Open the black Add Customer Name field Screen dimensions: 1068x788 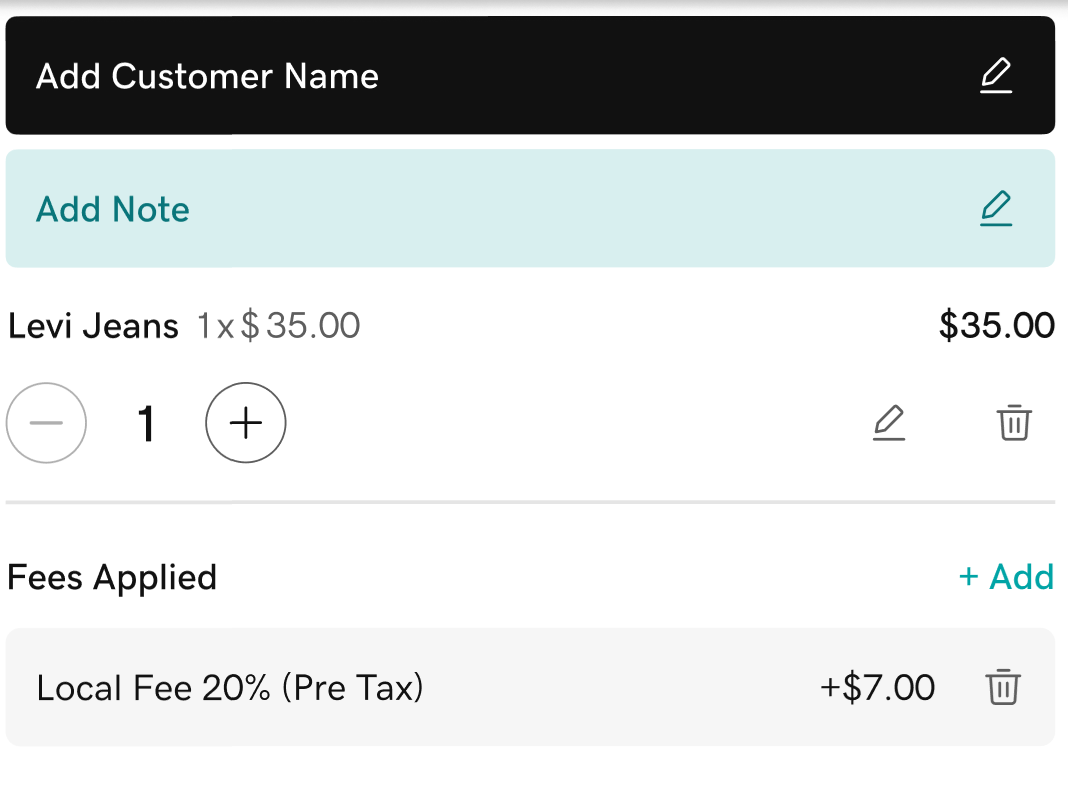500,76
